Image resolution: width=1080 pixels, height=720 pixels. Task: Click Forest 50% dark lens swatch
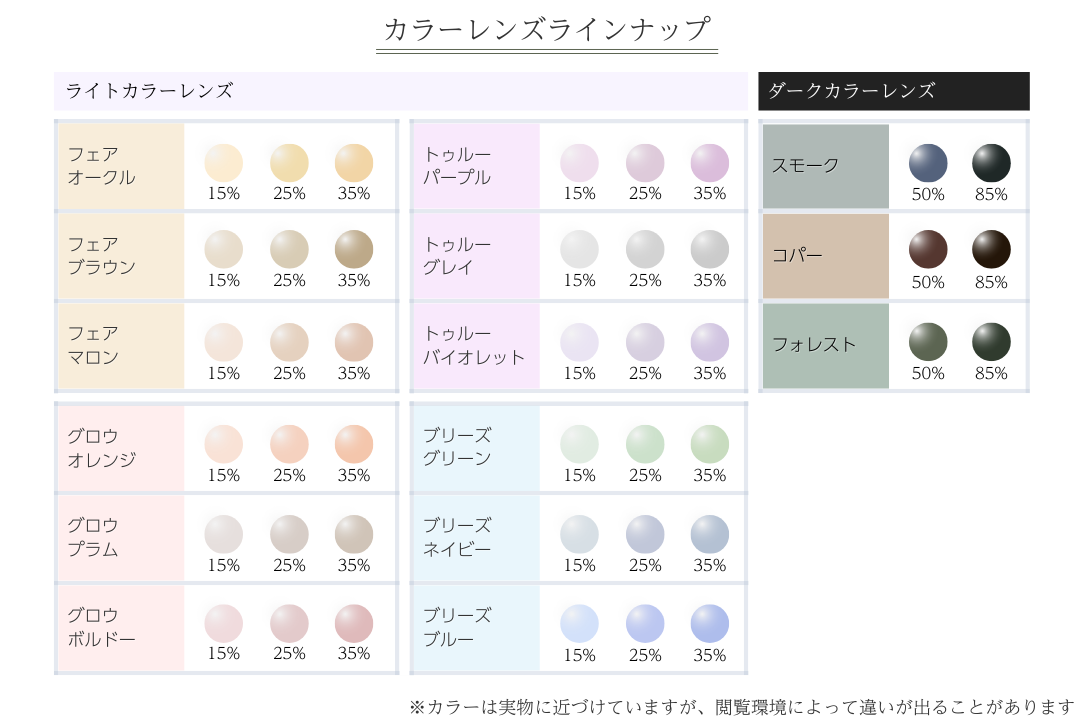point(928,342)
